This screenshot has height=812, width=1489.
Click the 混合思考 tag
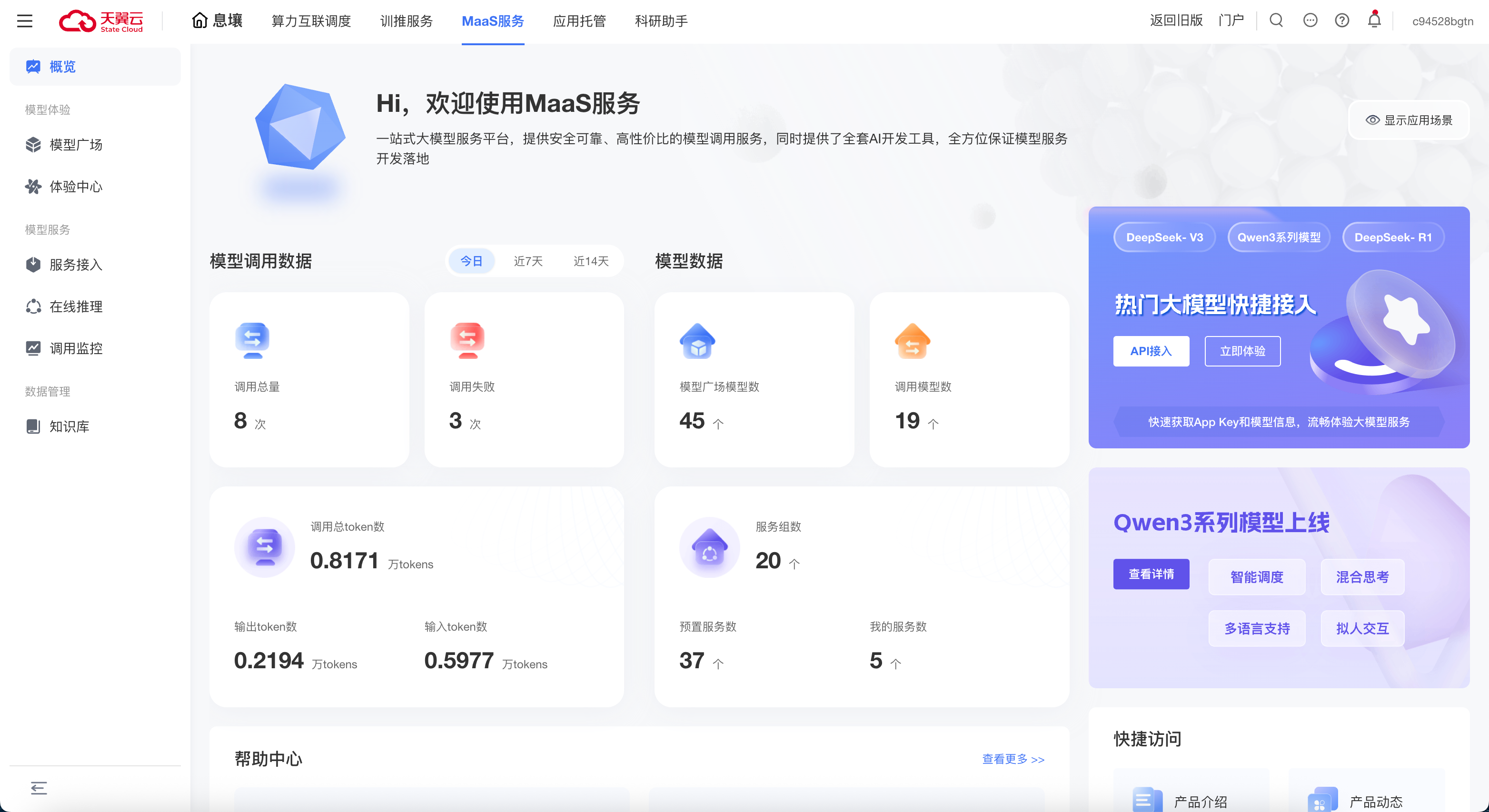[x=1362, y=577]
